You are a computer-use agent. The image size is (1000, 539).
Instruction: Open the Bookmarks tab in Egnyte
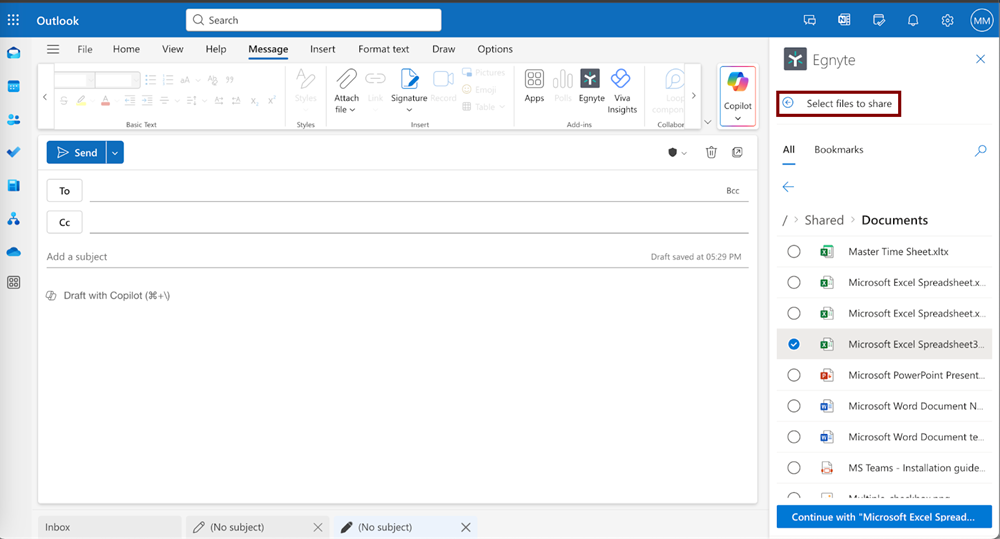[x=838, y=150]
